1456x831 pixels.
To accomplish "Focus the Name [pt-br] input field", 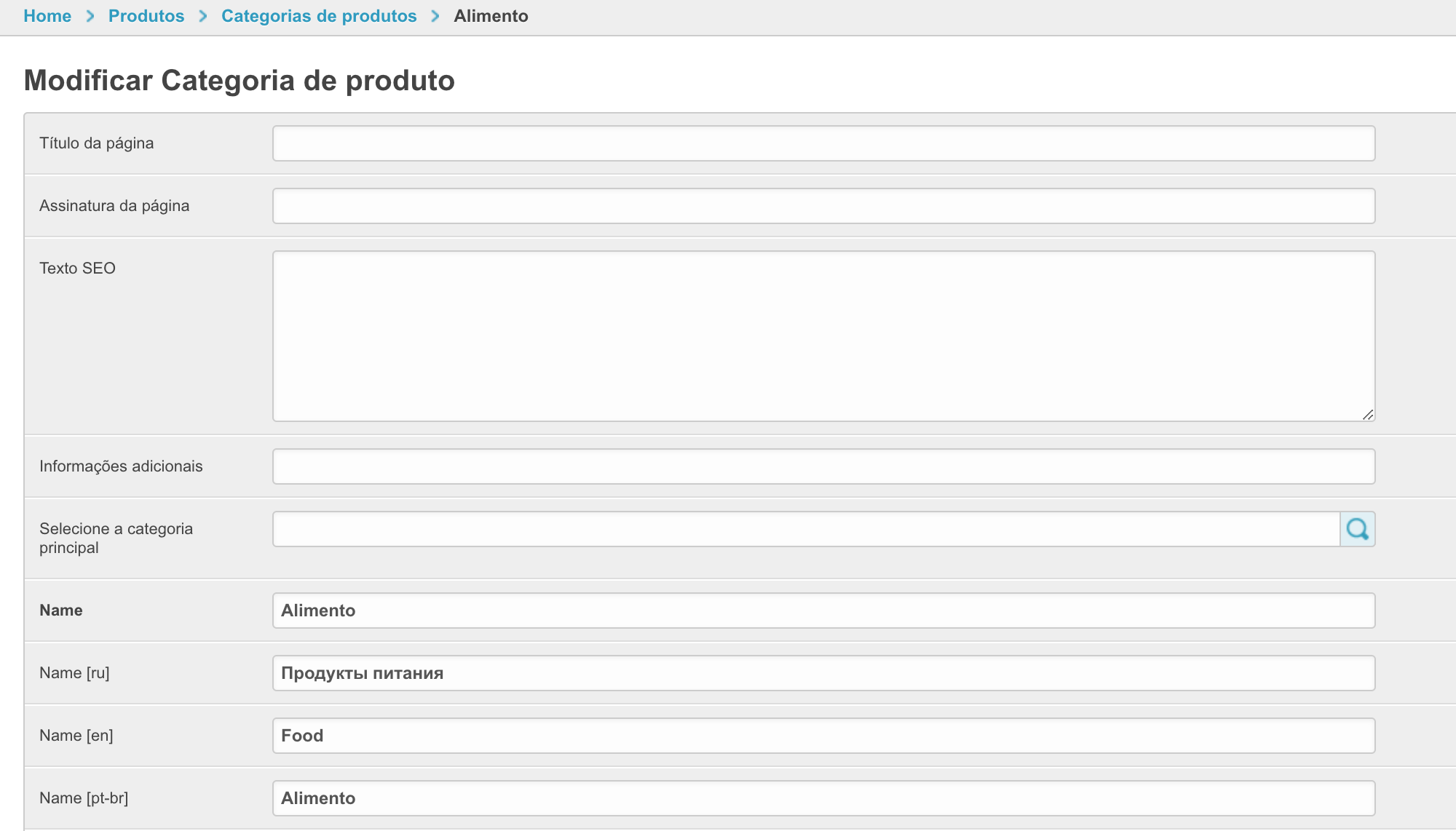I will coord(823,798).
